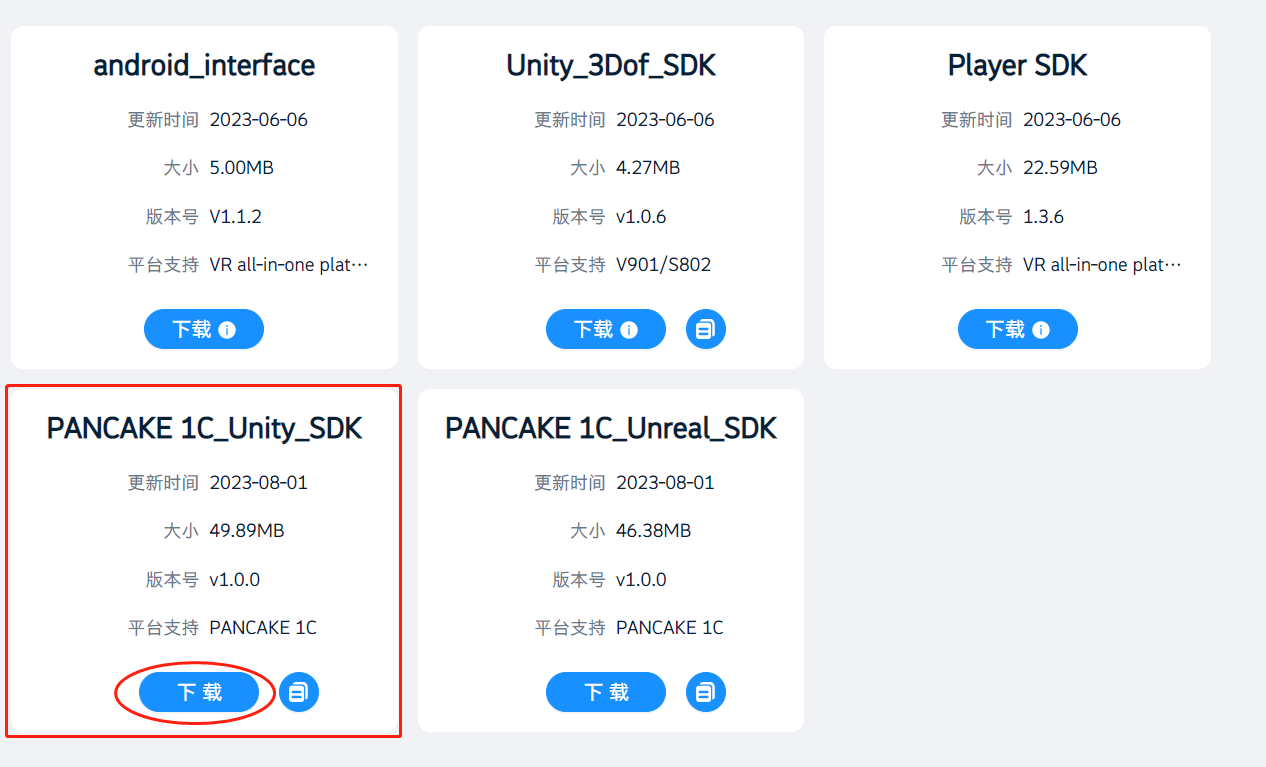The image size is (1266, 767).
Task: Click info icon on Player SDK download button
Action: coord(1041,329)
